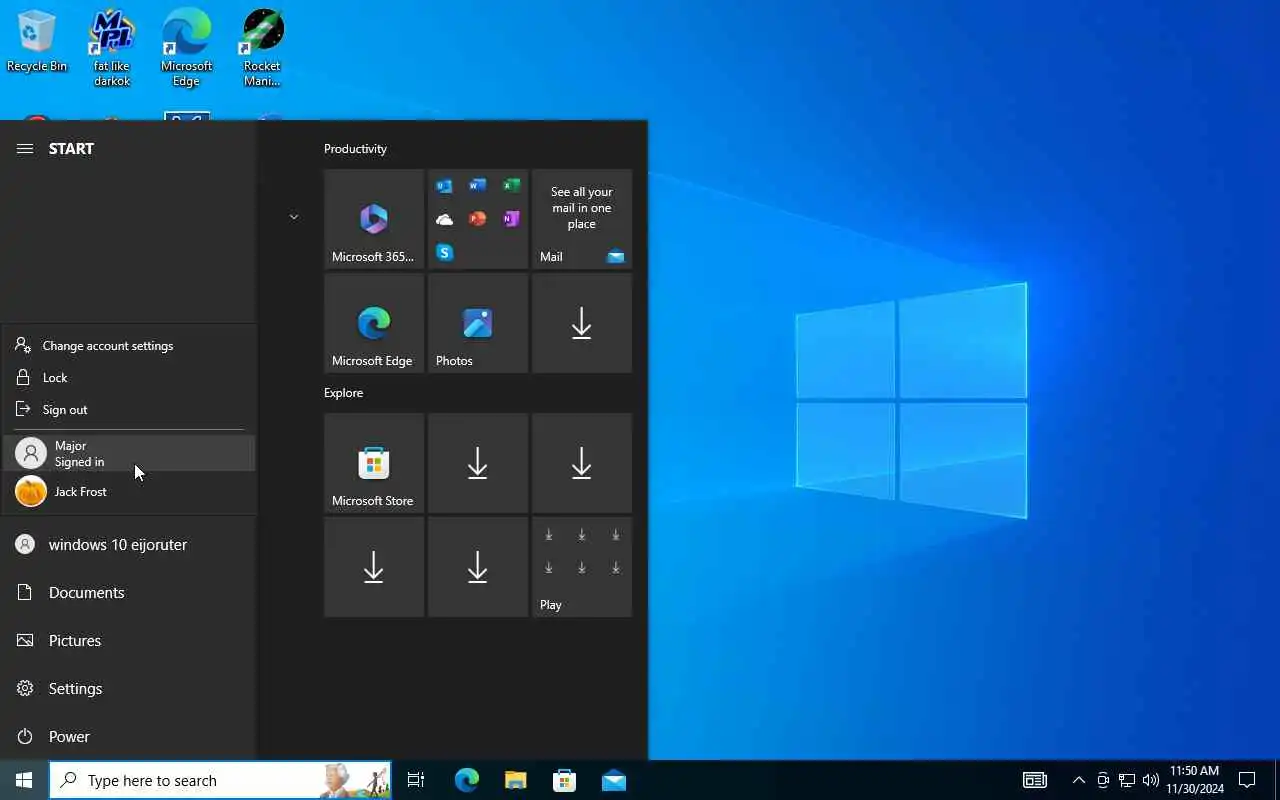Open Documents from Start sidebar
Image resolution: width=1280 pixels, height=800 pixels.
point(128,592)
